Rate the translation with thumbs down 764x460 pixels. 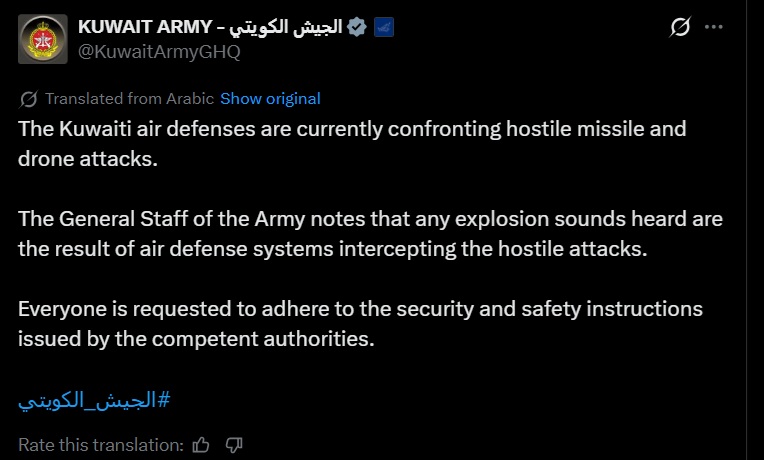(x=234, y=444)
